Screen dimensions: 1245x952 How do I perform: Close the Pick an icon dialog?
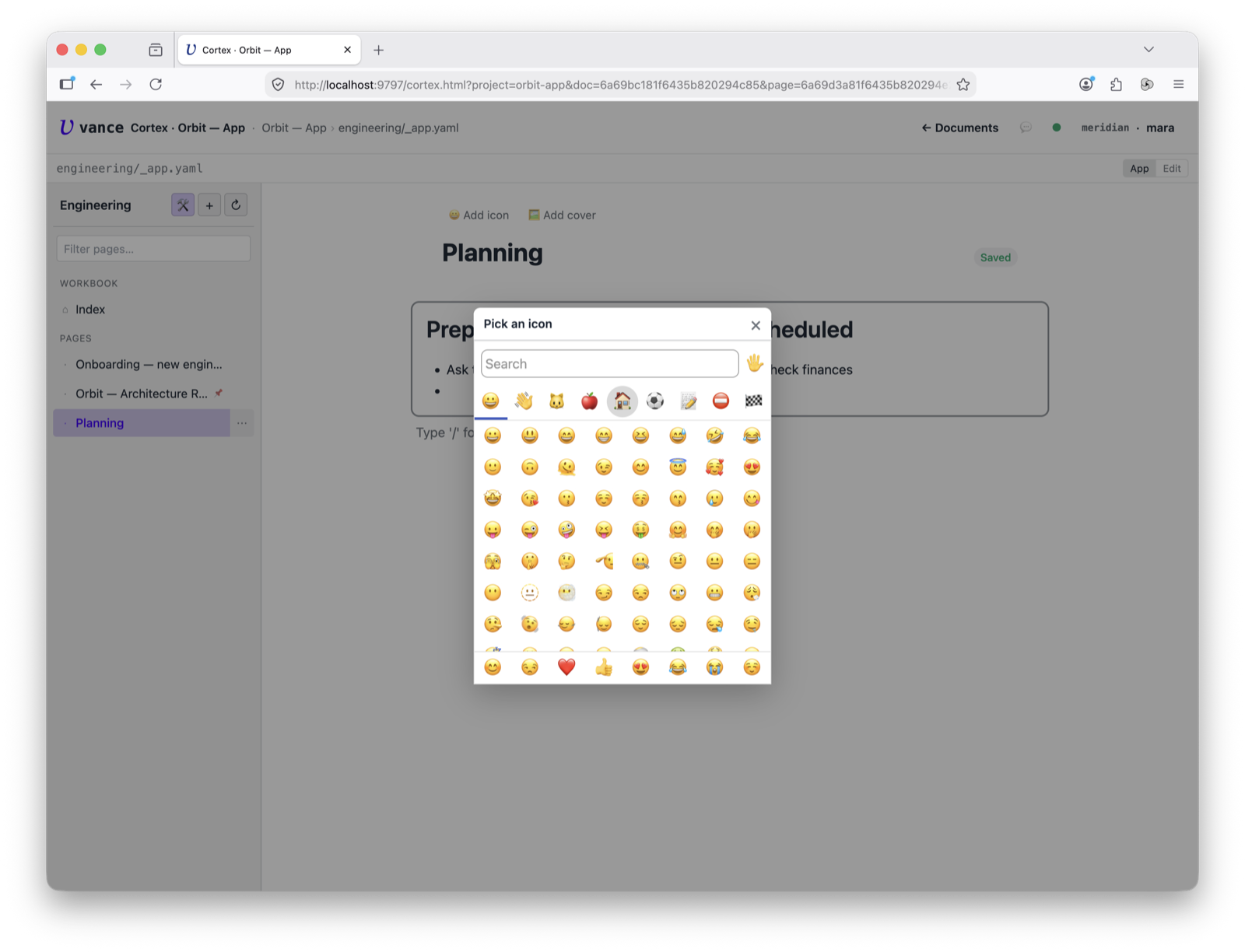coord(756,325)
